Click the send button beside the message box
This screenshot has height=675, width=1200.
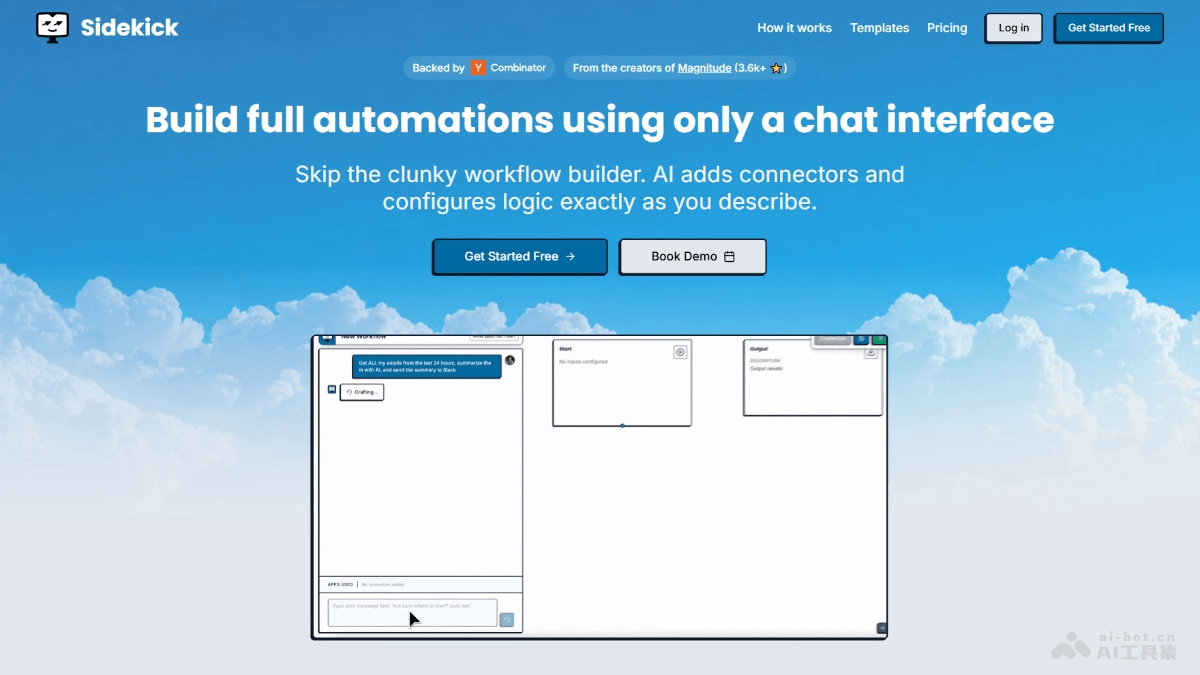507,620
